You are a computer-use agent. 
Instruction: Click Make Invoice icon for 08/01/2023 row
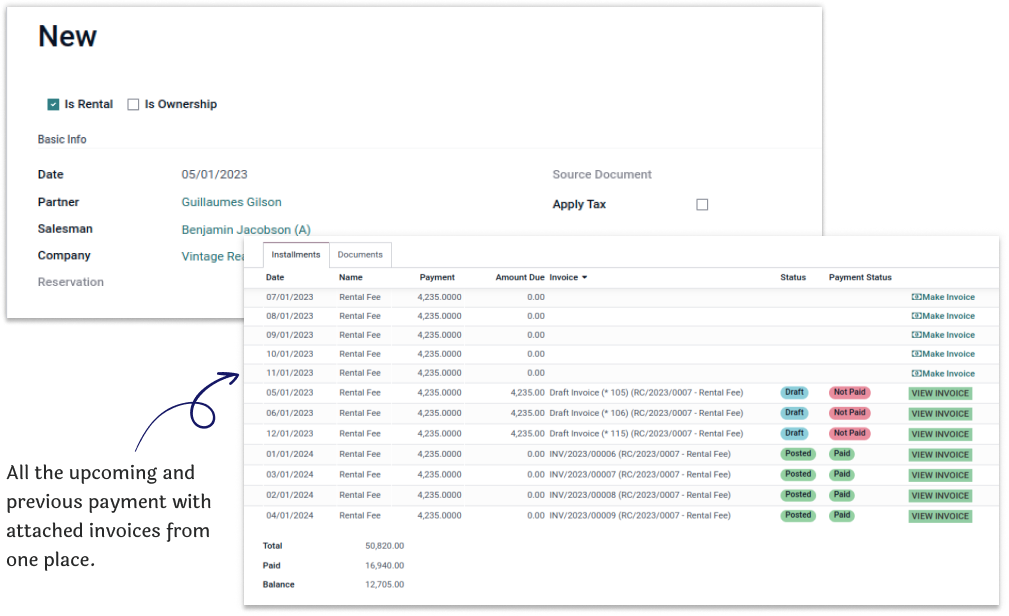click(x=916, y=316)
